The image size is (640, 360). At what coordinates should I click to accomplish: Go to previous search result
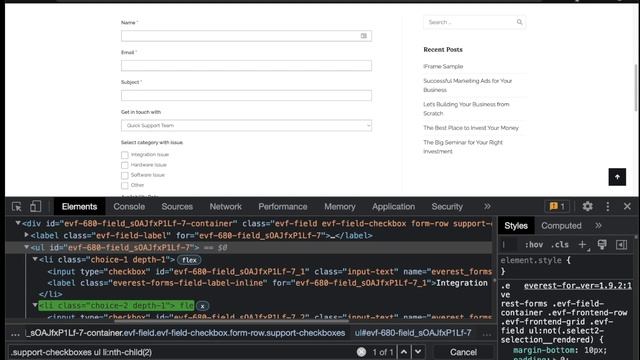pos(404,352)
